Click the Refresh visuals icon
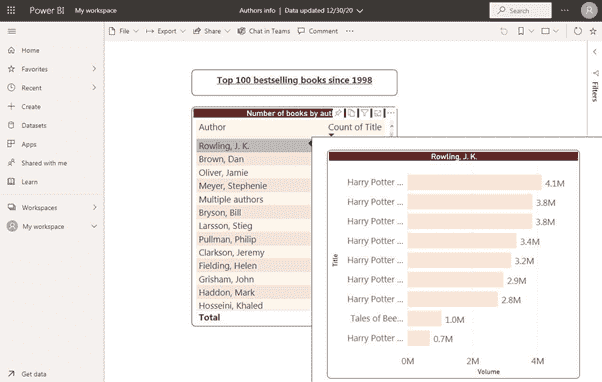This screenshot has height=382, width=602. tap(577, 31)
